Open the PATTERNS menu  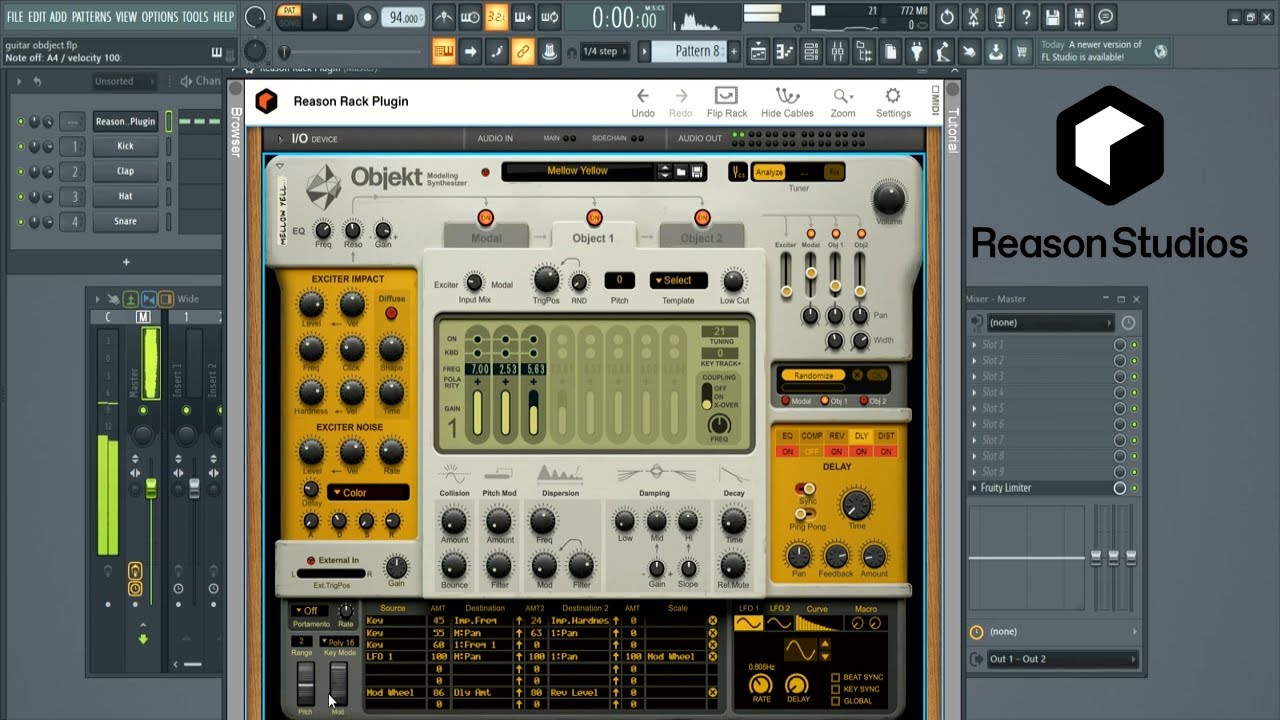point(91,17)
